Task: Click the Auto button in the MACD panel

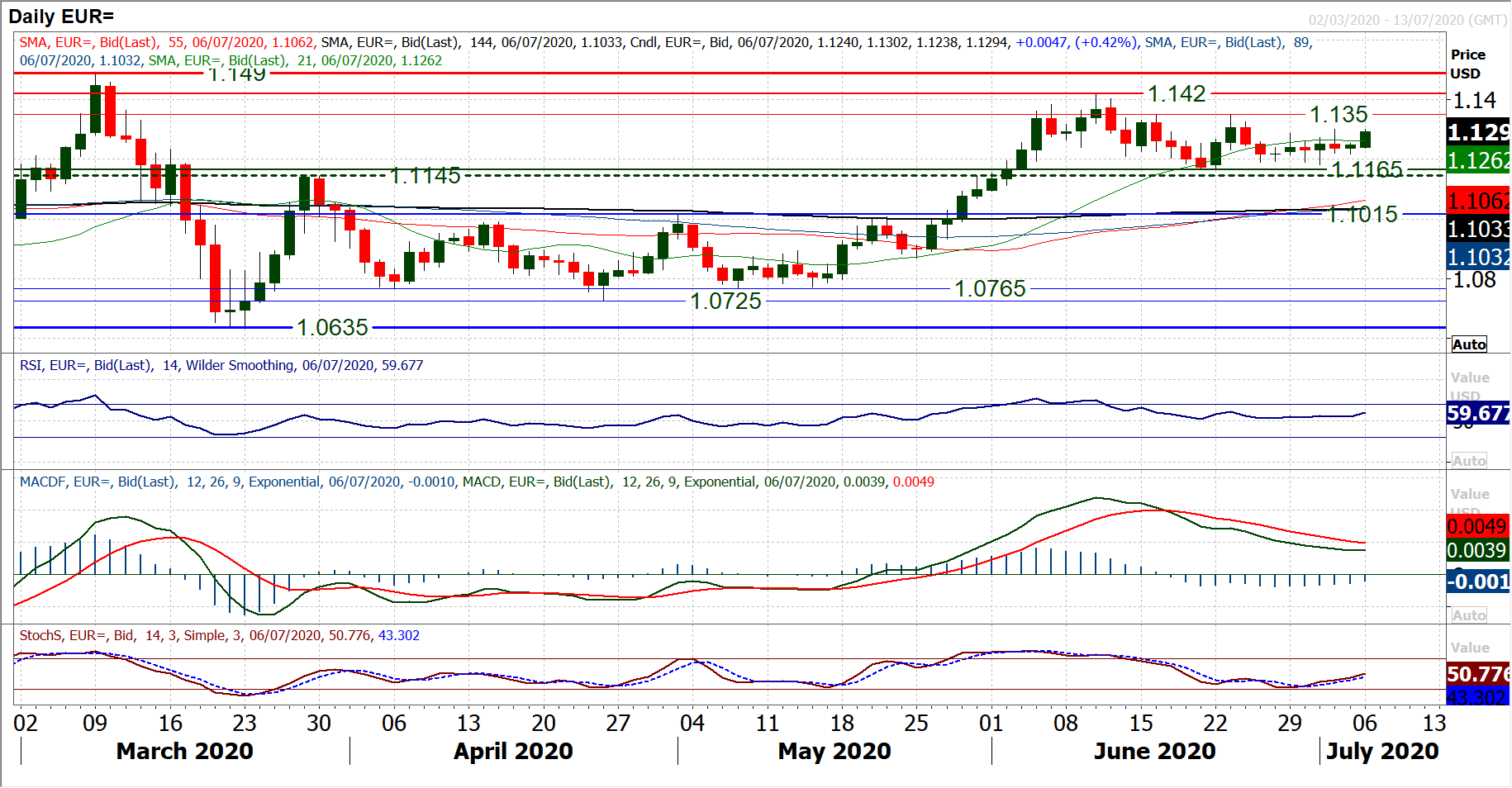Action: [1469, 615]
